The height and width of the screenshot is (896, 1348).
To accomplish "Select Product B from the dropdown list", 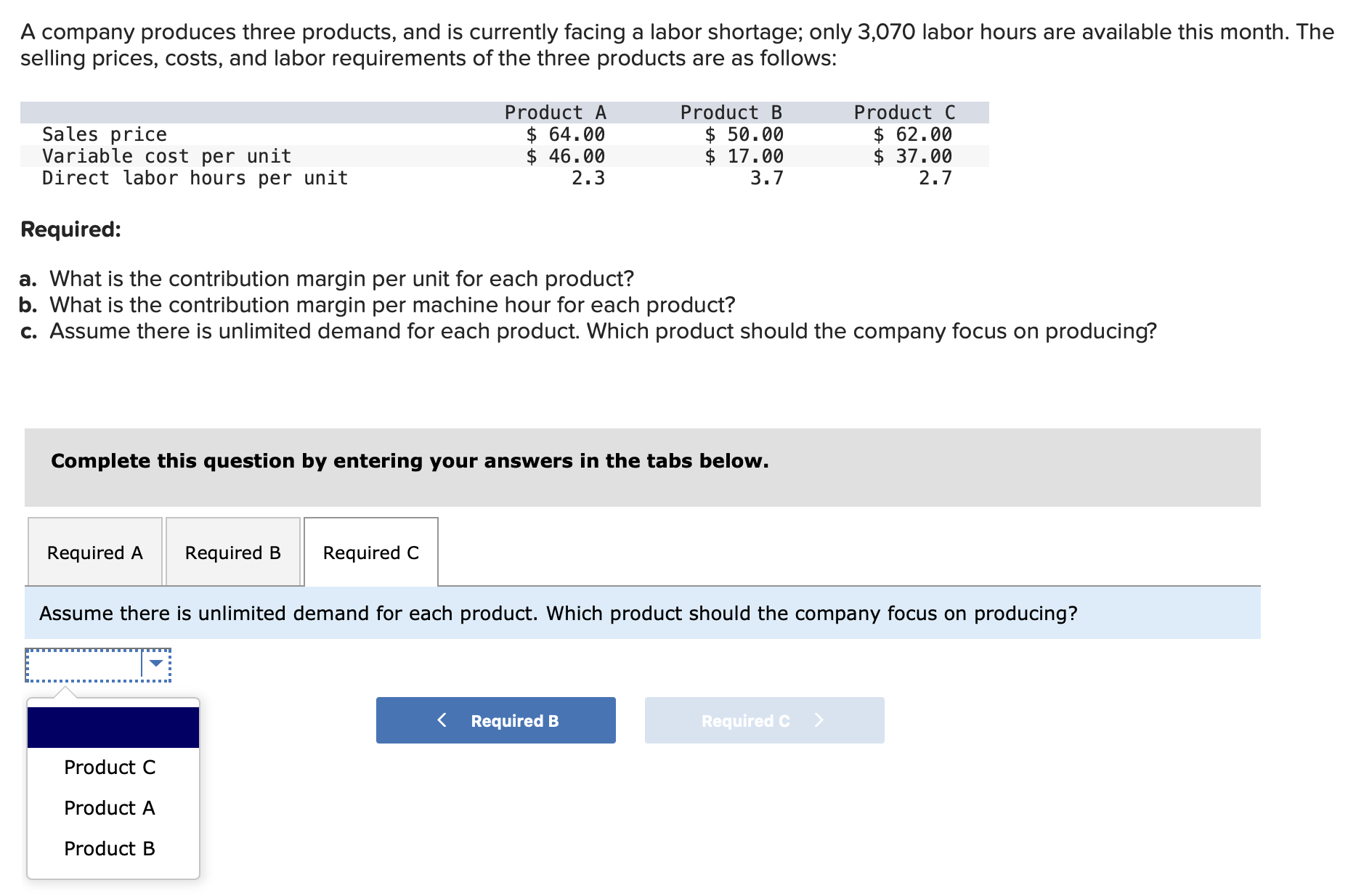I will [x=109, y=848].
